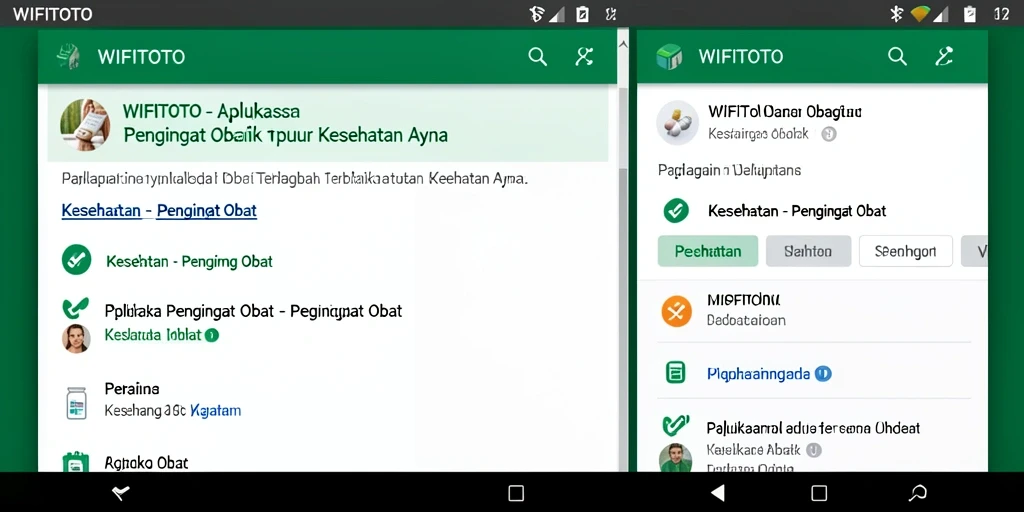Open the Agnoko Obat entry

[146, 462]
